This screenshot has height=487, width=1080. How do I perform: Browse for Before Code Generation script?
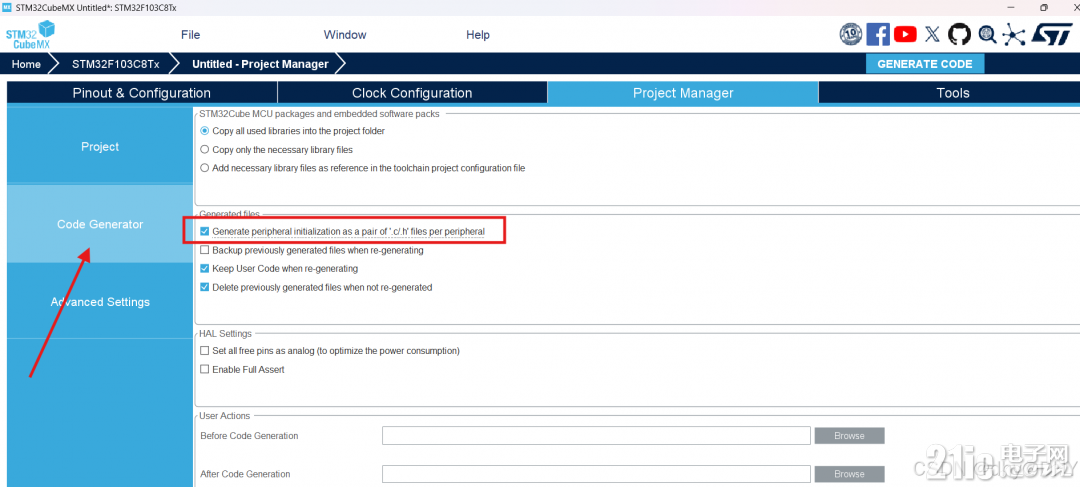pyautogui.click(x=849, y=436)
